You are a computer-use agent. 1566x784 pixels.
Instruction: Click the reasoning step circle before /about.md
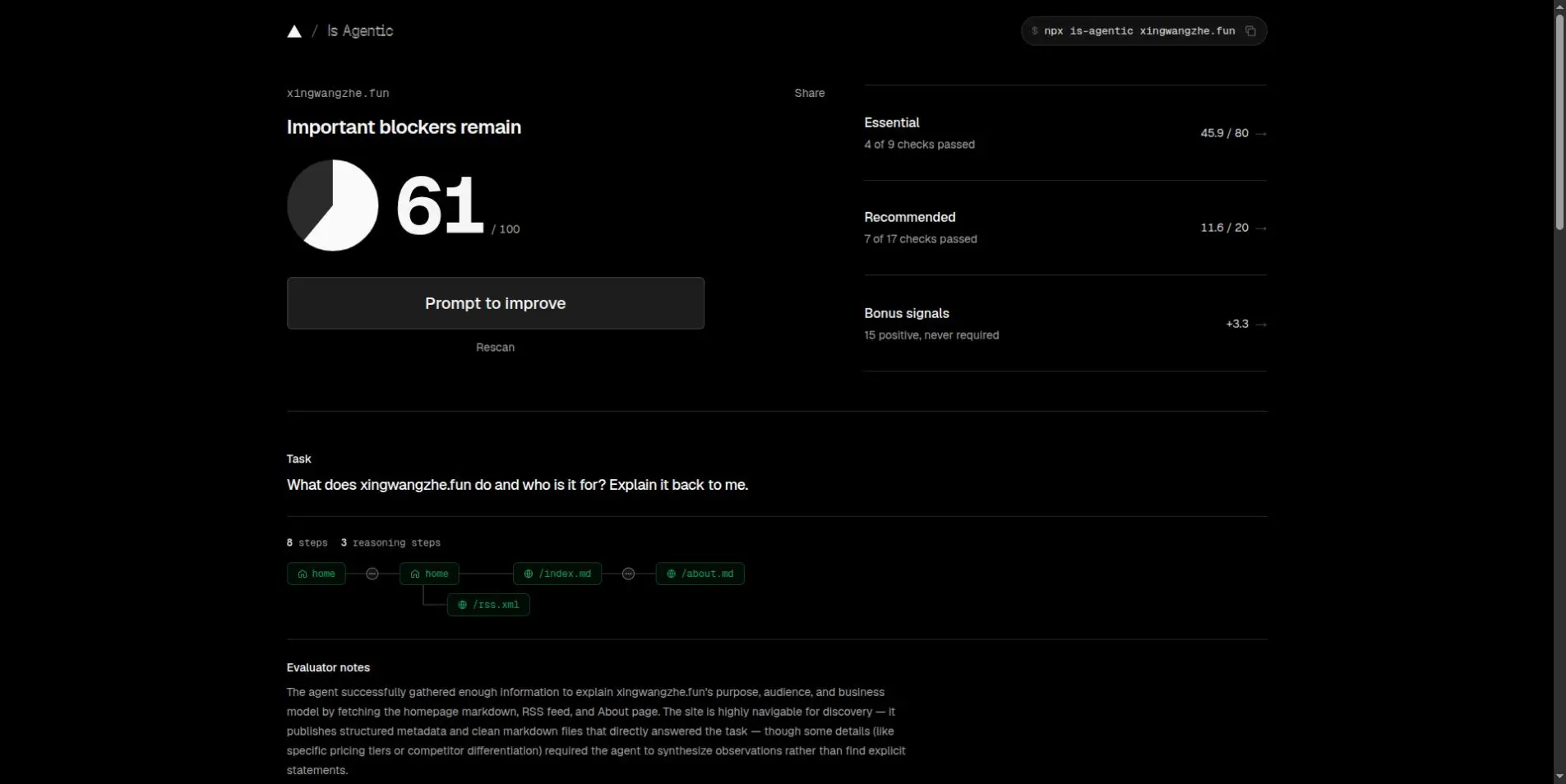tap(629, 574)
